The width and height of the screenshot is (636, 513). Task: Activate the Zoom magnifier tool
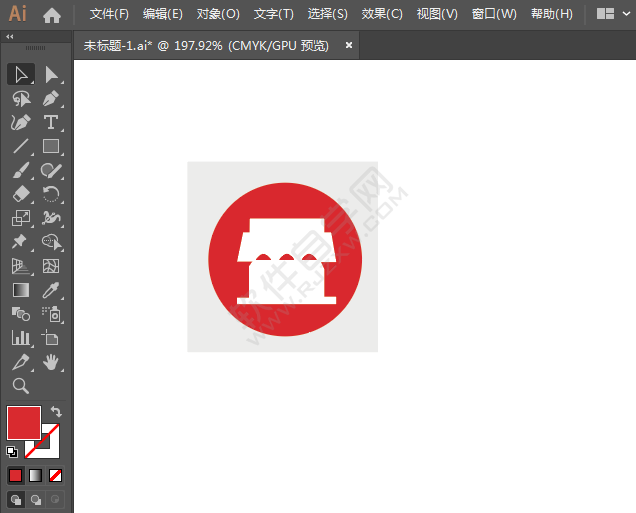click(20, 386)
